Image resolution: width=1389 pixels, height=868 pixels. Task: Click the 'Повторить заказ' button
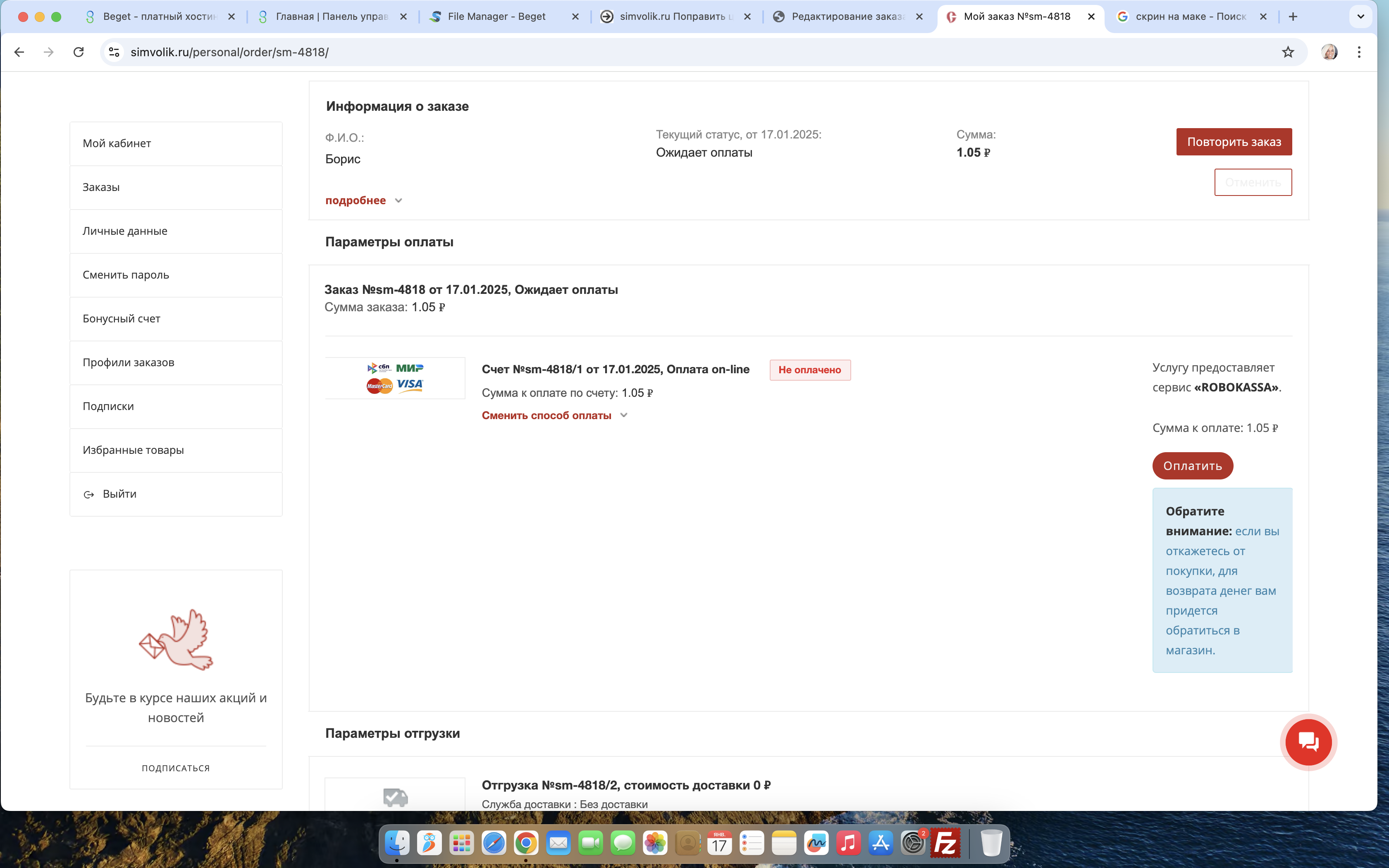coord(1234,142)
